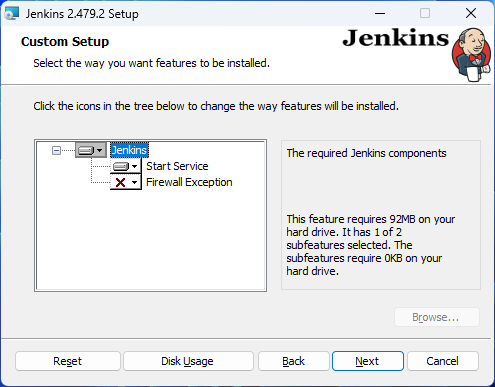Click the disabled Browse... button
This screenshot has height=387, width=495.
pos(437,317)
